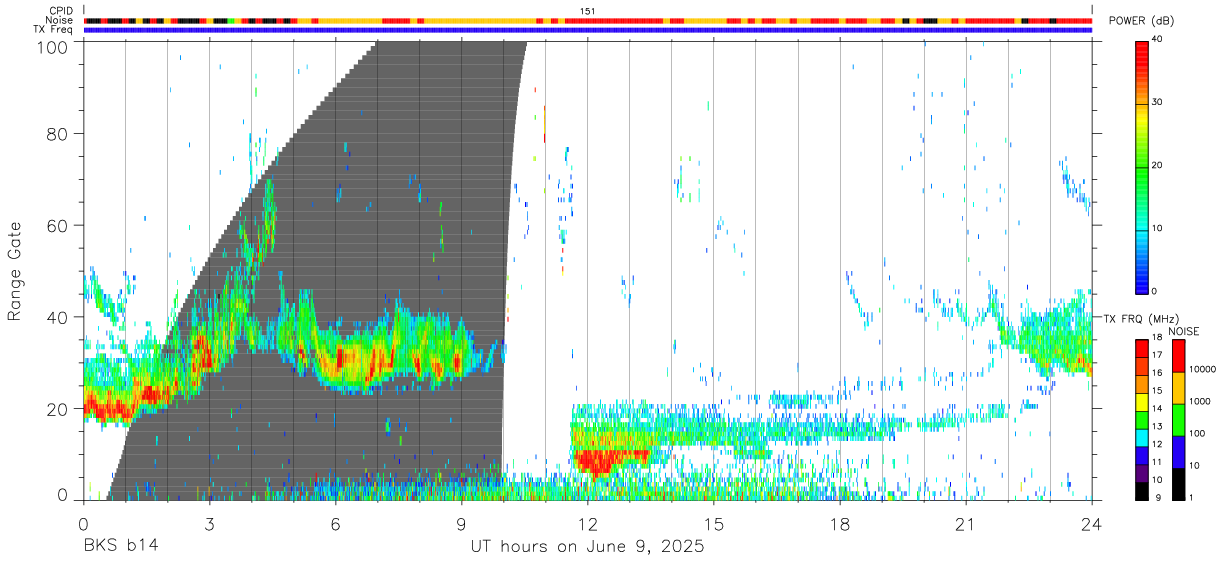The width and height of the screenshot is (1228, 567).
Task: Click x-axis tick label "18"
Action: coord(840,523)
